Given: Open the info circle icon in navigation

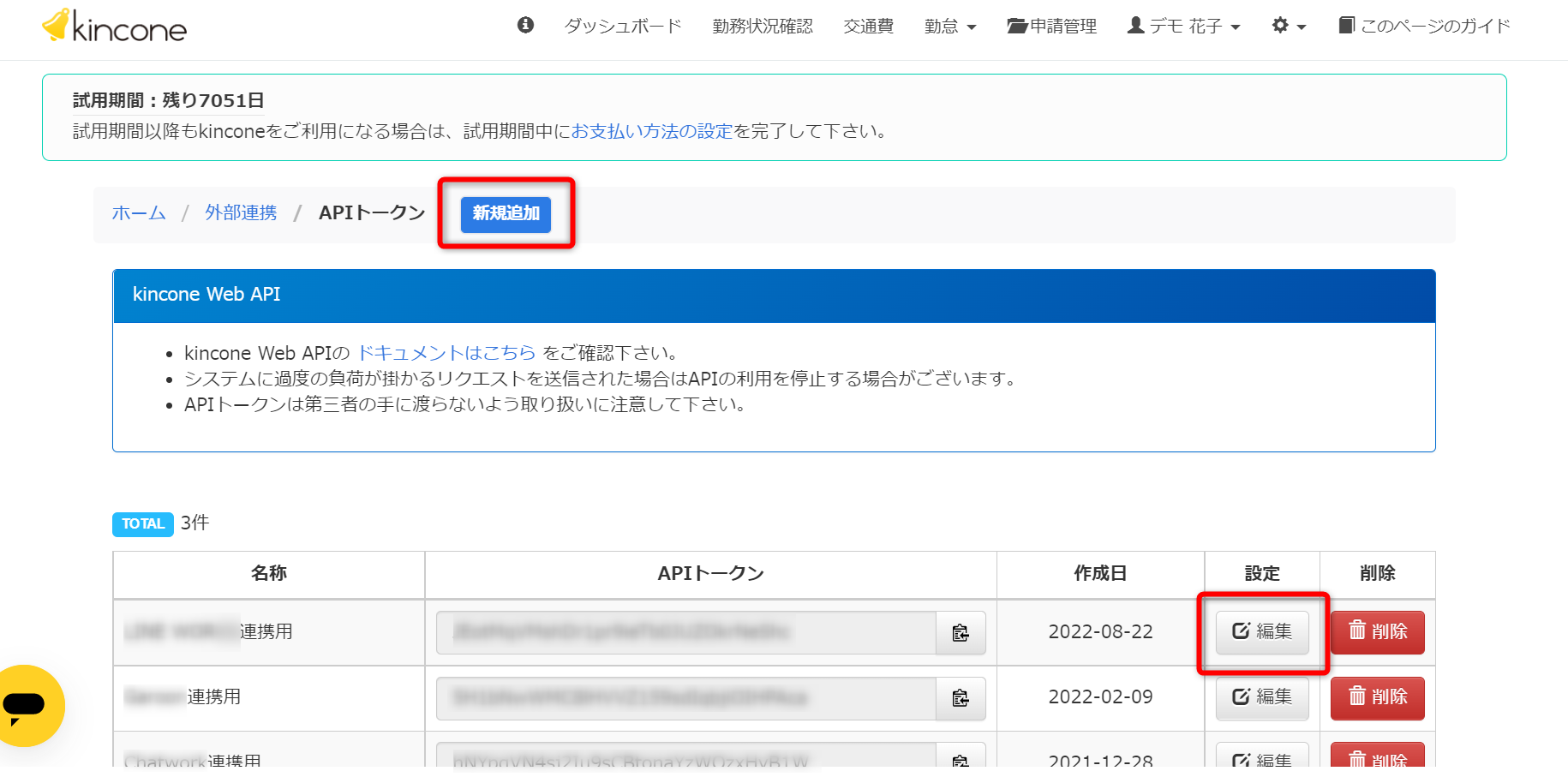Looking at the screenshot, I should pyautogui.click(x=525, y=26).
